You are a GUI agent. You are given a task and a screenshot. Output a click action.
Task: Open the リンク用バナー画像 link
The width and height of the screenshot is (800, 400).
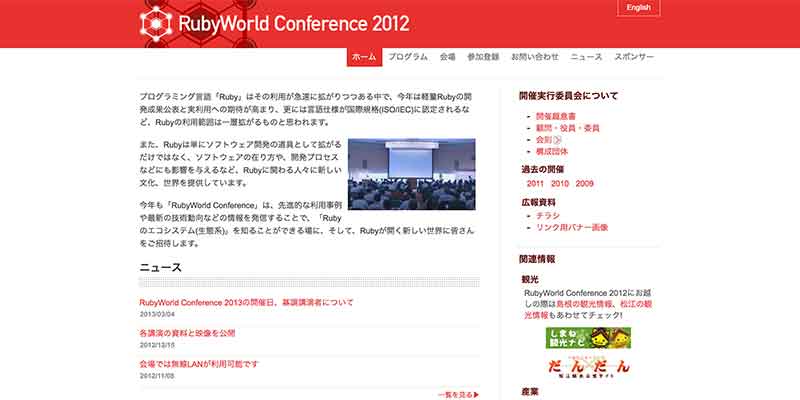[571, 228]
